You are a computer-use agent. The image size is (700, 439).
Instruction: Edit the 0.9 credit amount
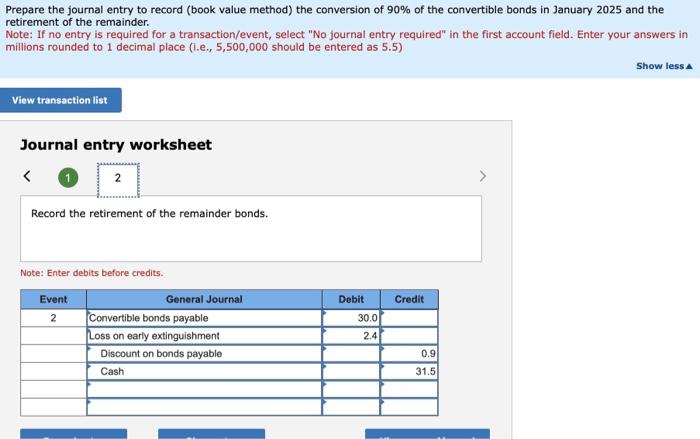[409, 354]
